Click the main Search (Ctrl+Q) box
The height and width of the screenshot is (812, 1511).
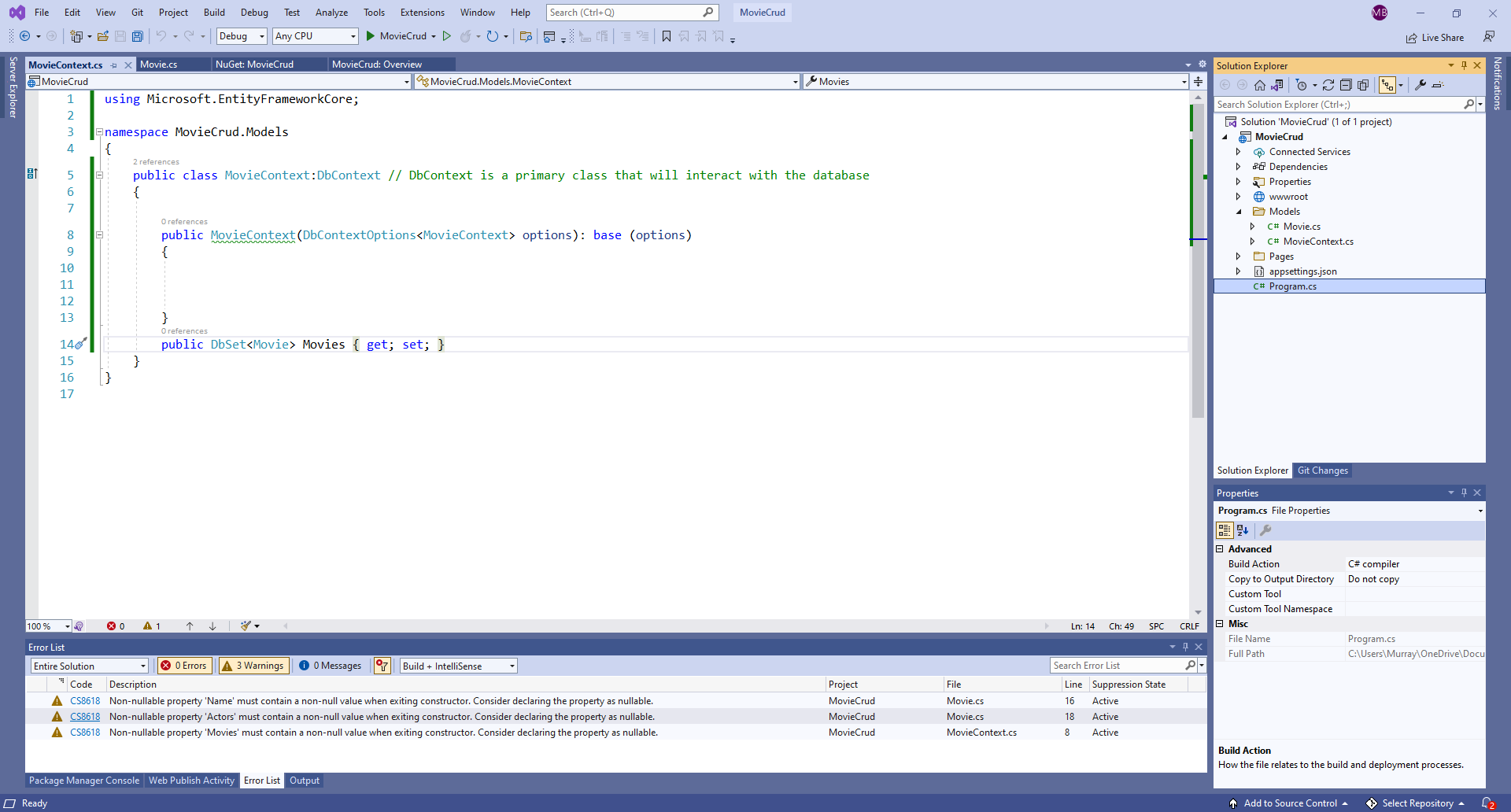(x=632, y=13)
